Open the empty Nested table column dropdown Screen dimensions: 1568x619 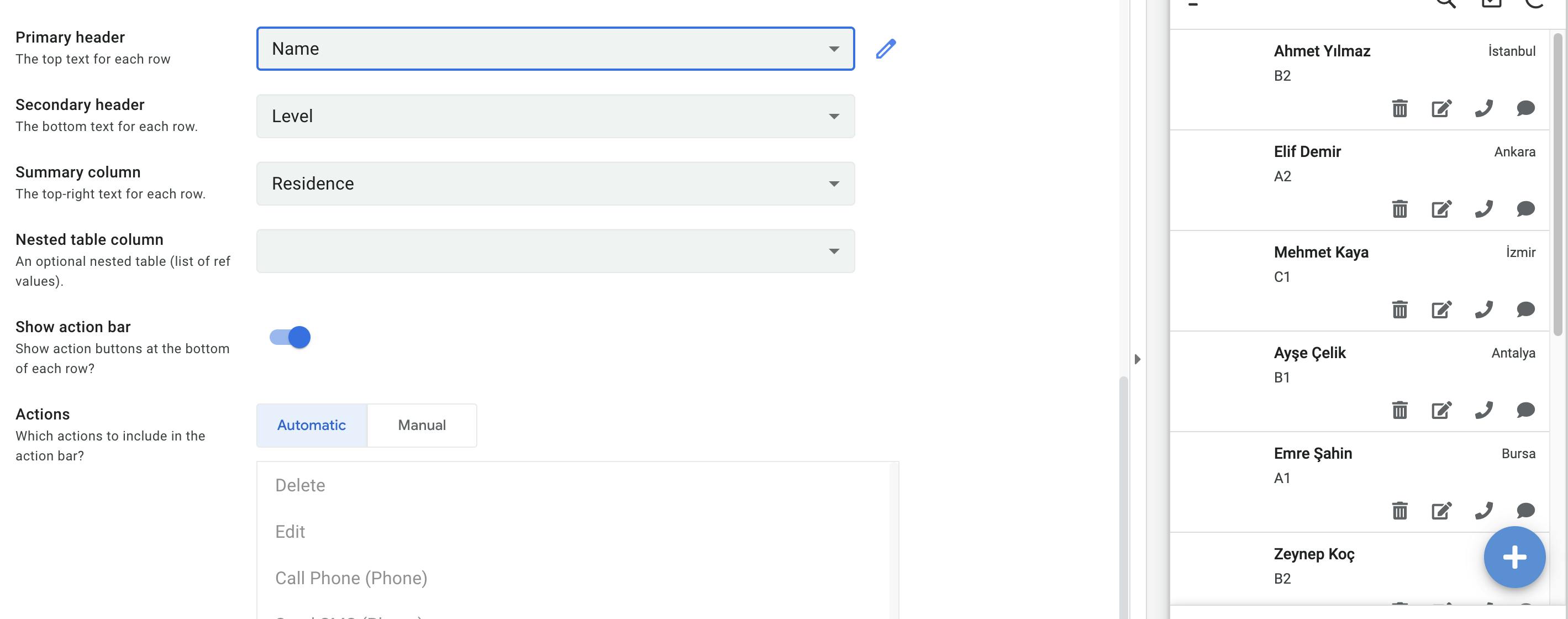(555, 251)
